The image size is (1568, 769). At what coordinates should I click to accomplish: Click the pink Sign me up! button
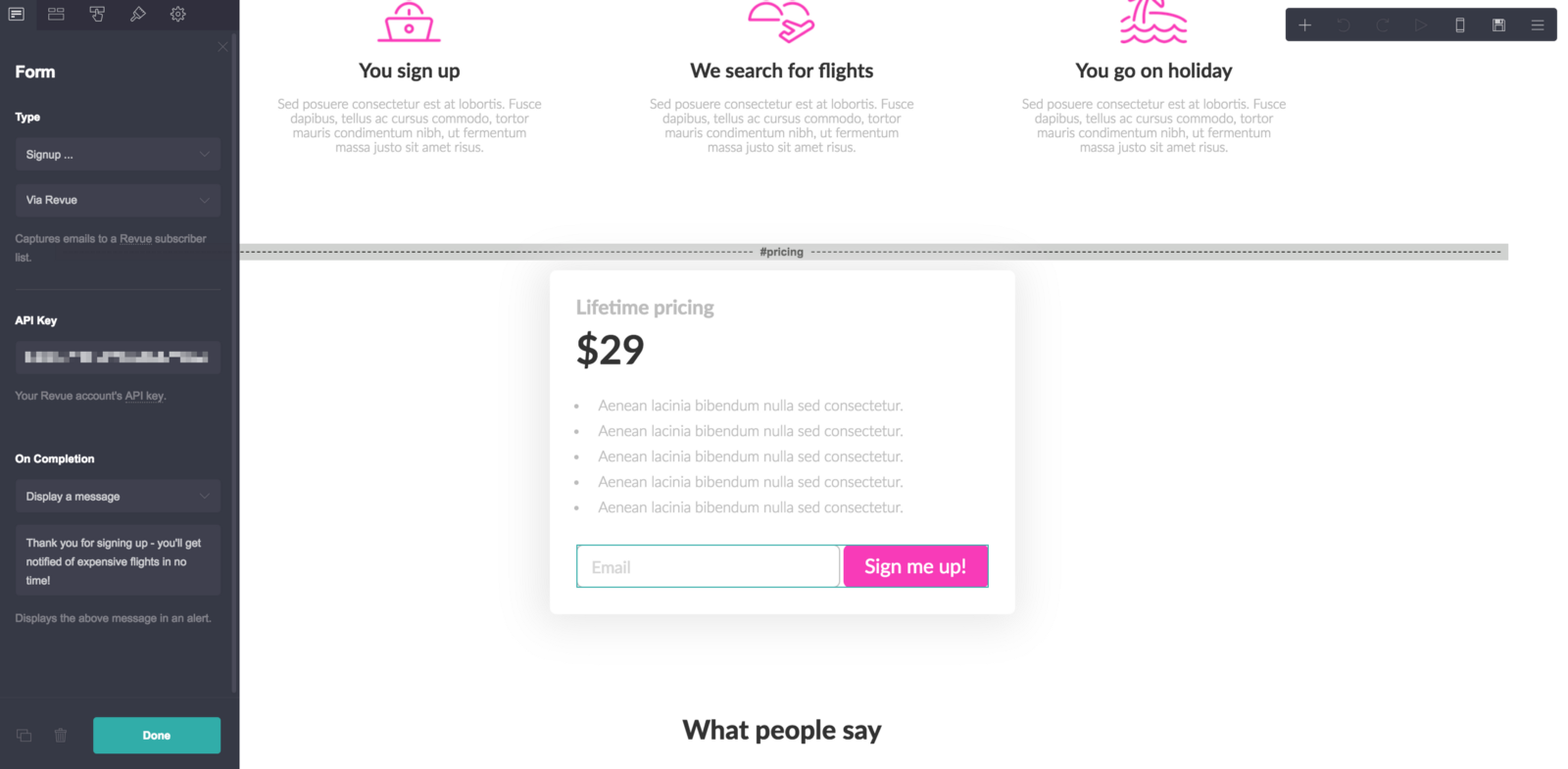915,567
